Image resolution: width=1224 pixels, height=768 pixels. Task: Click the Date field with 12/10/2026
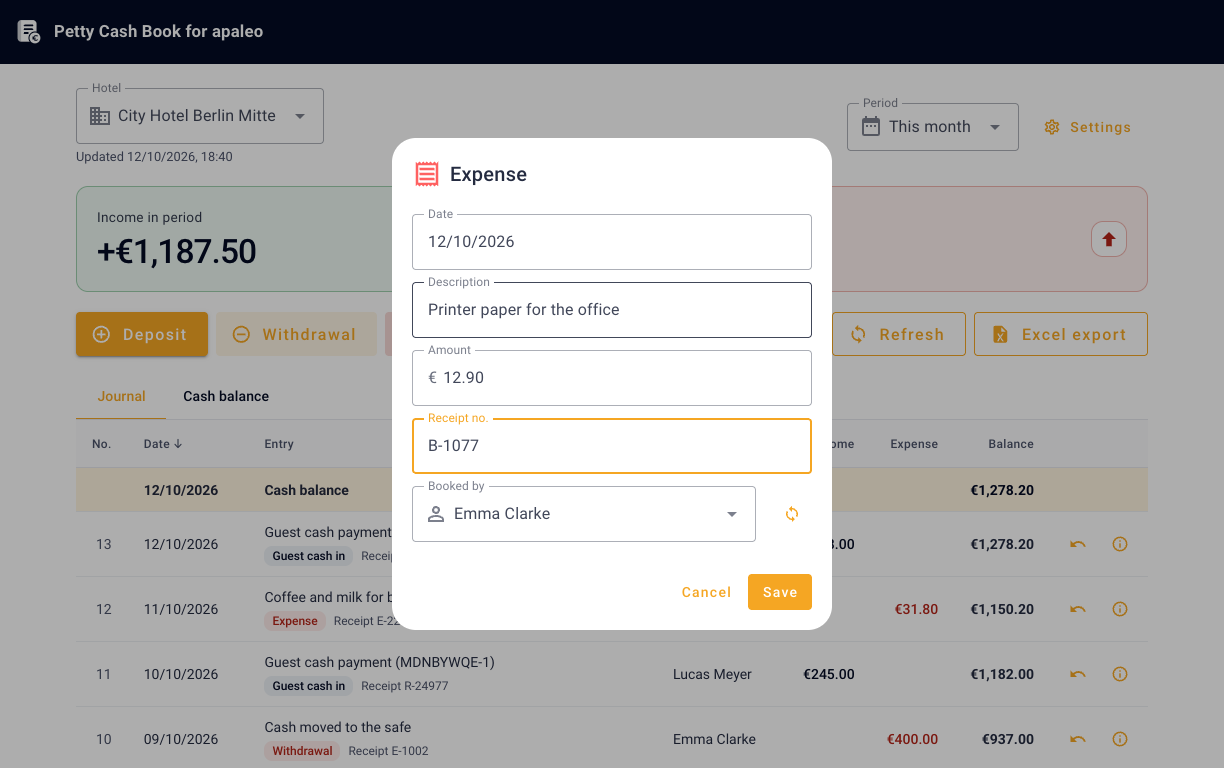pyautogui.click(x=612, y=242)
